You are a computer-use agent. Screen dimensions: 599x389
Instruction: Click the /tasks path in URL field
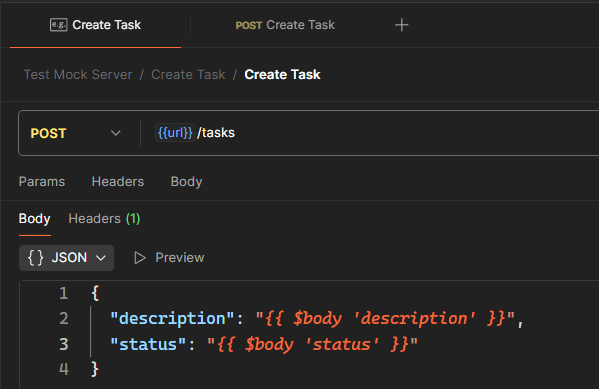[216, 133]
